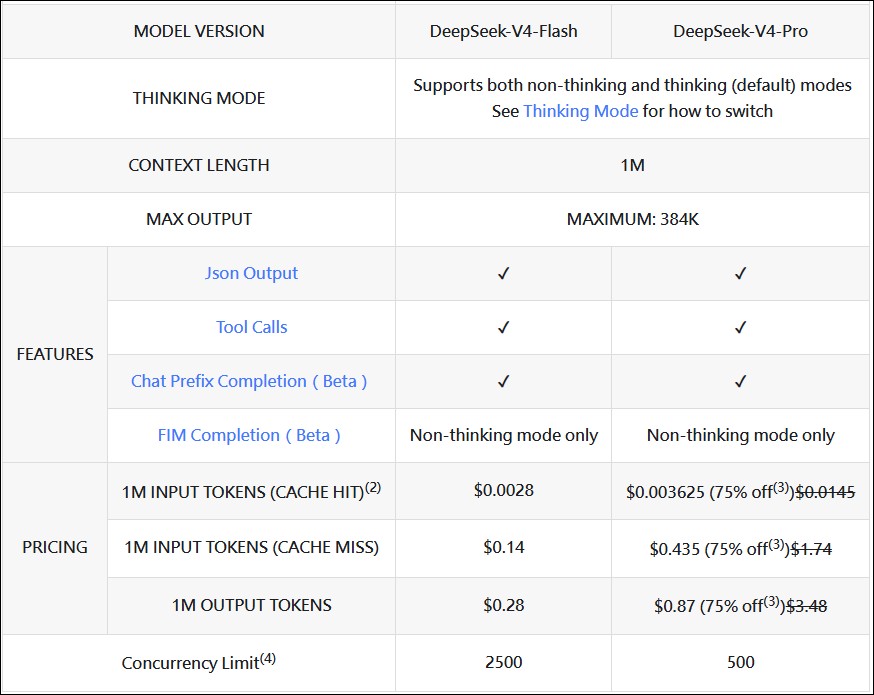Click the DeepSeek-V4-Pro column header
Image resolution: width=874 pixels, height=695 pixels.
click(x=740, y=31)
